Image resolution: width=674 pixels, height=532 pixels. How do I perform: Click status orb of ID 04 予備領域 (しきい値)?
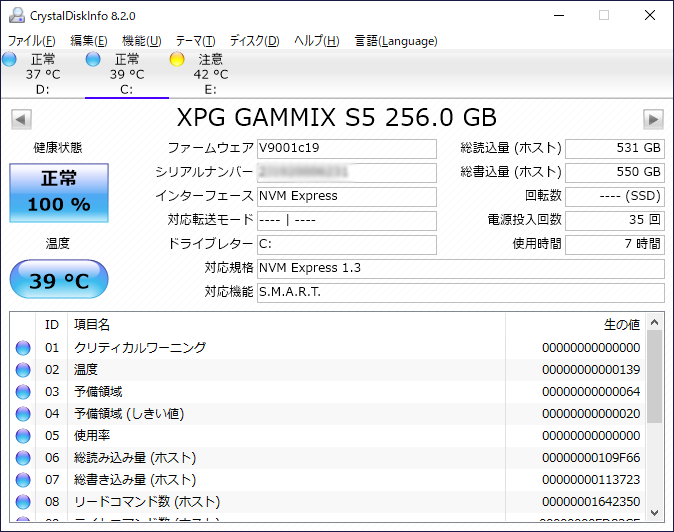(x=23, y=414)
